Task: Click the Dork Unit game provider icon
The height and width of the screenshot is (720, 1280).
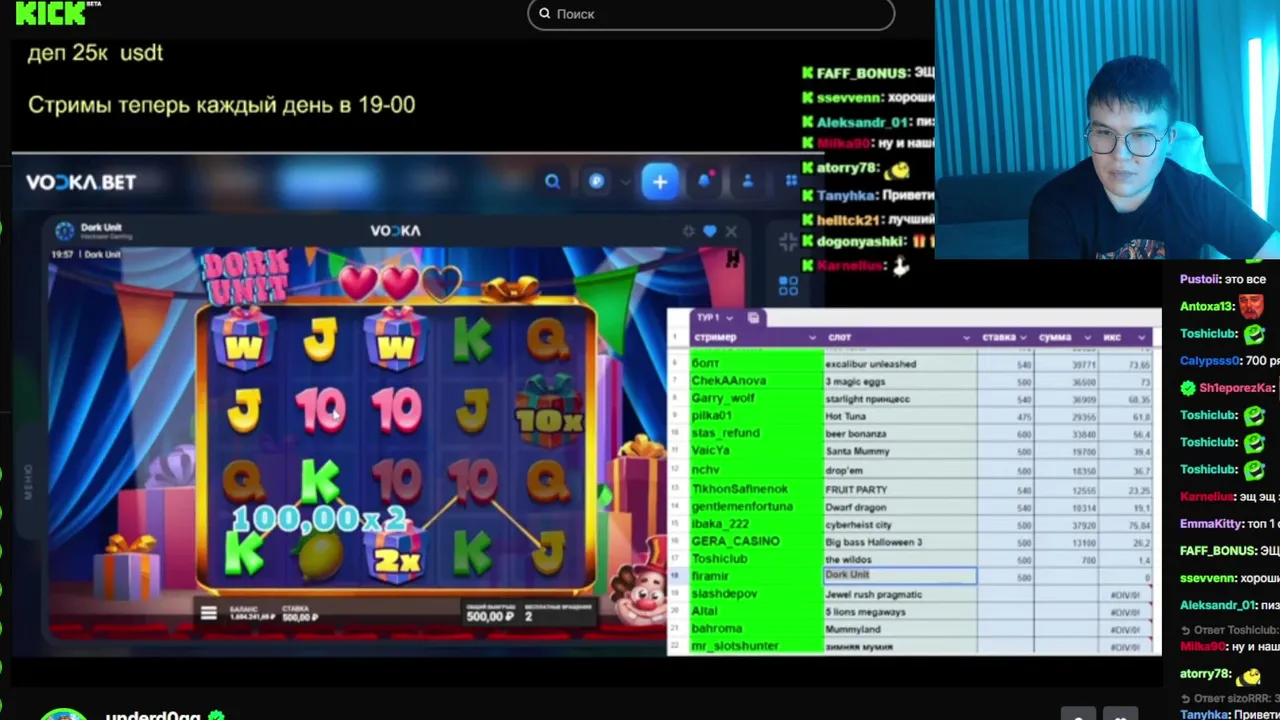Action: (65, 231)
